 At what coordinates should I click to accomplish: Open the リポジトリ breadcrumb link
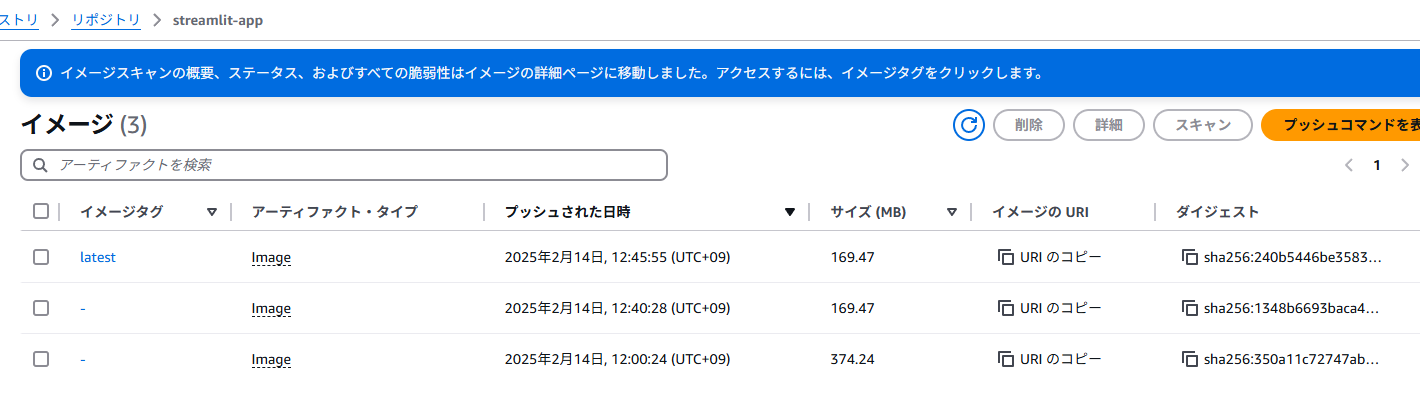pyautogui.click(x=105, y=19)
